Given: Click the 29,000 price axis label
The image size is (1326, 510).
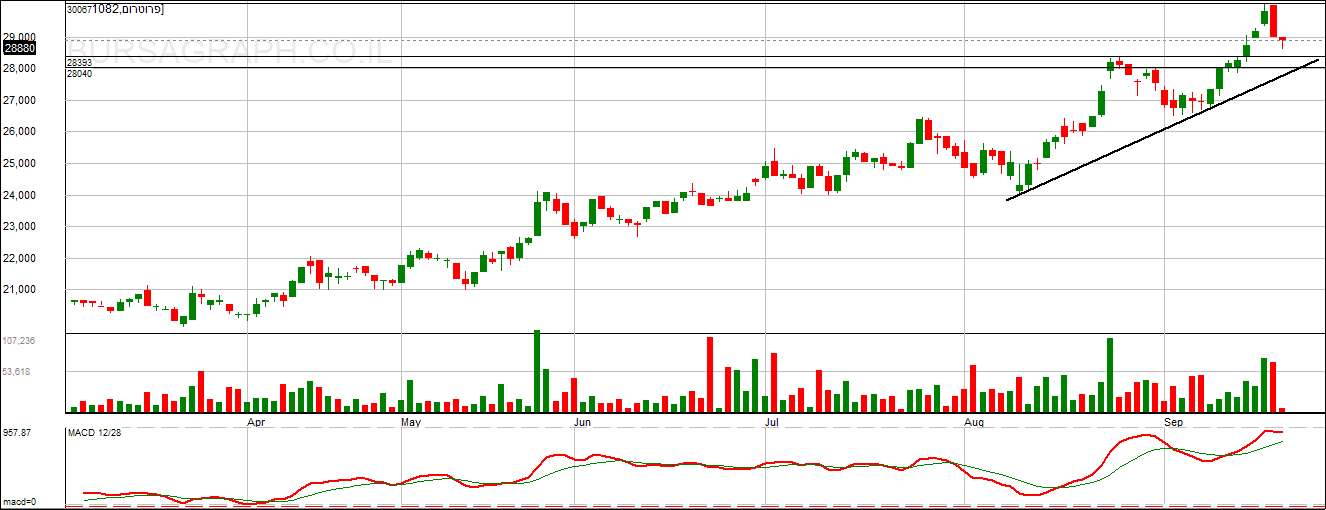Looking at the screenshot, I should click(19, 37).
